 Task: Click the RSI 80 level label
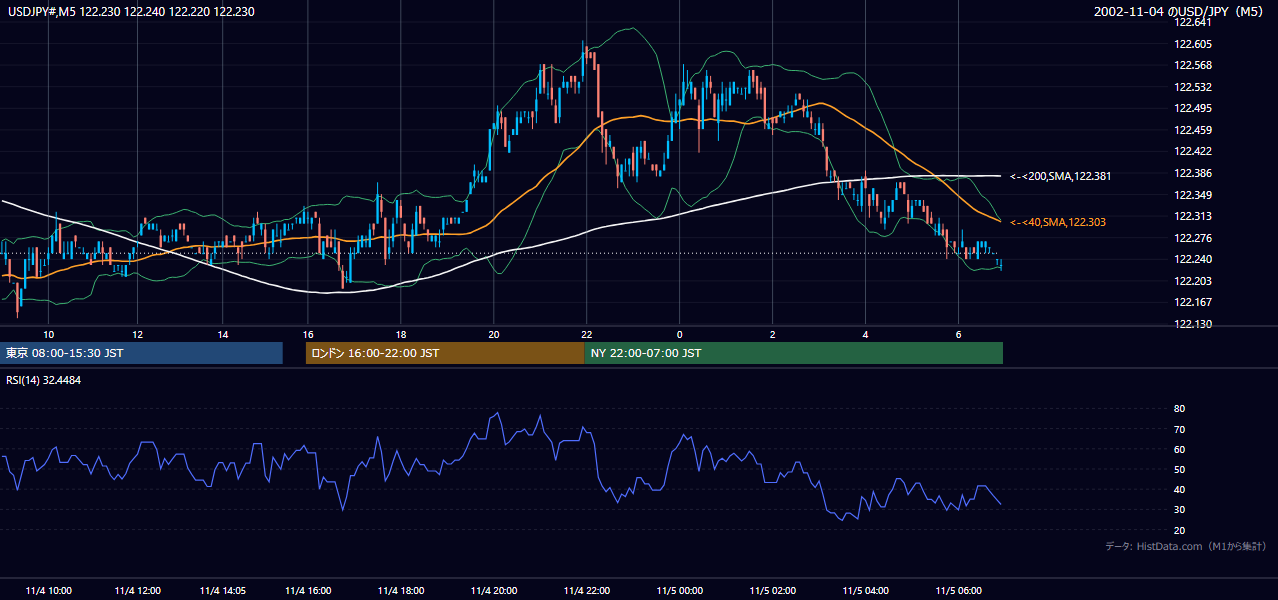(x=1179, y=409)
